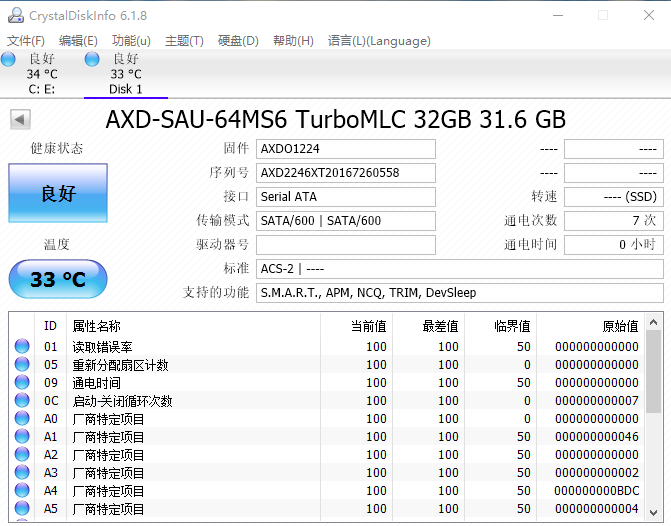Select the 启动-关闭循环次数 attribute name

(x=122, y=401)
